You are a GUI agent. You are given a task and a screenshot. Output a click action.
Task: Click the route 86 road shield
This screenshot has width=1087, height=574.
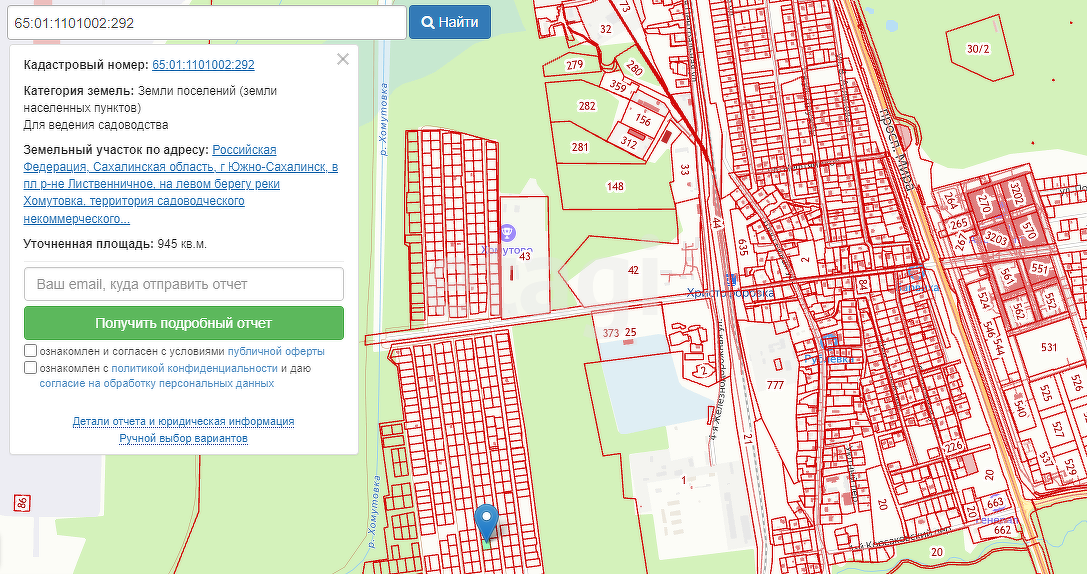[x=20, y=503]
